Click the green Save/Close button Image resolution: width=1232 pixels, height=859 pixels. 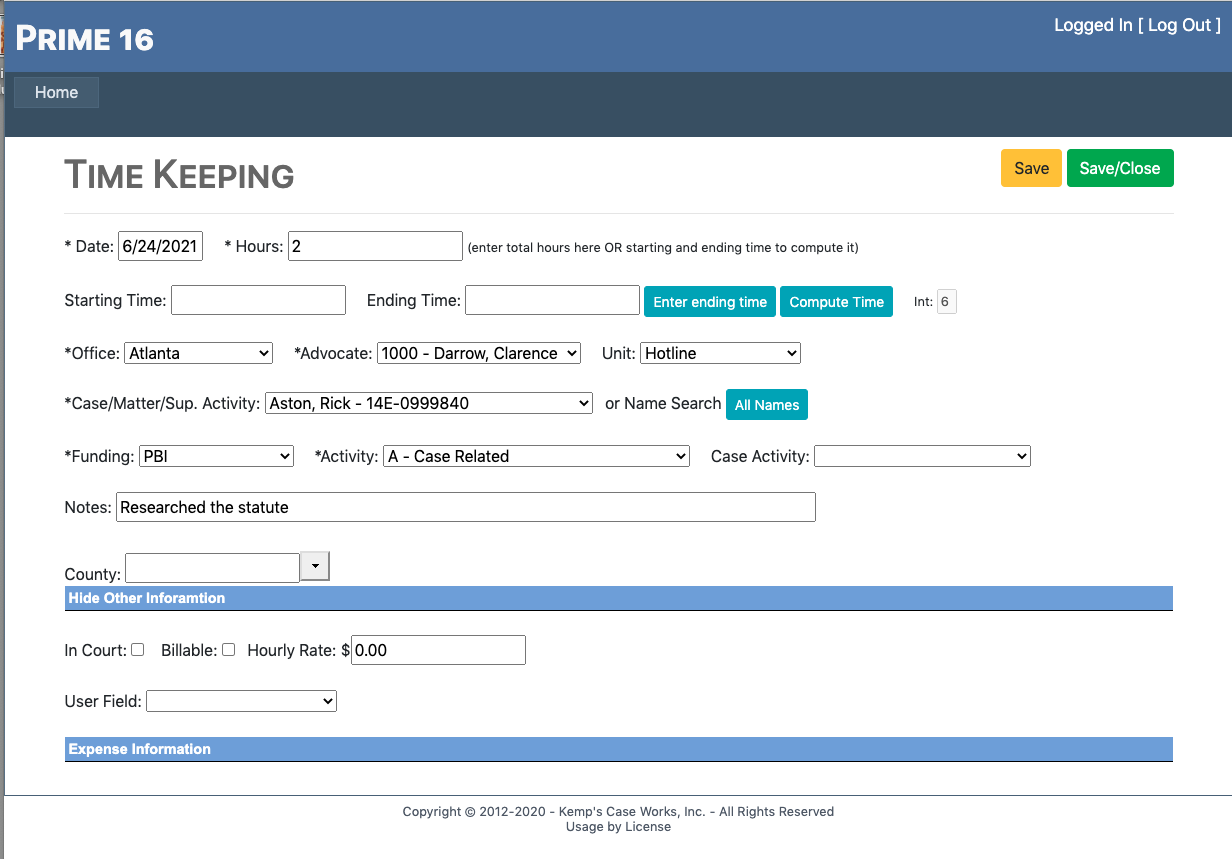[x=1119, y=168]
